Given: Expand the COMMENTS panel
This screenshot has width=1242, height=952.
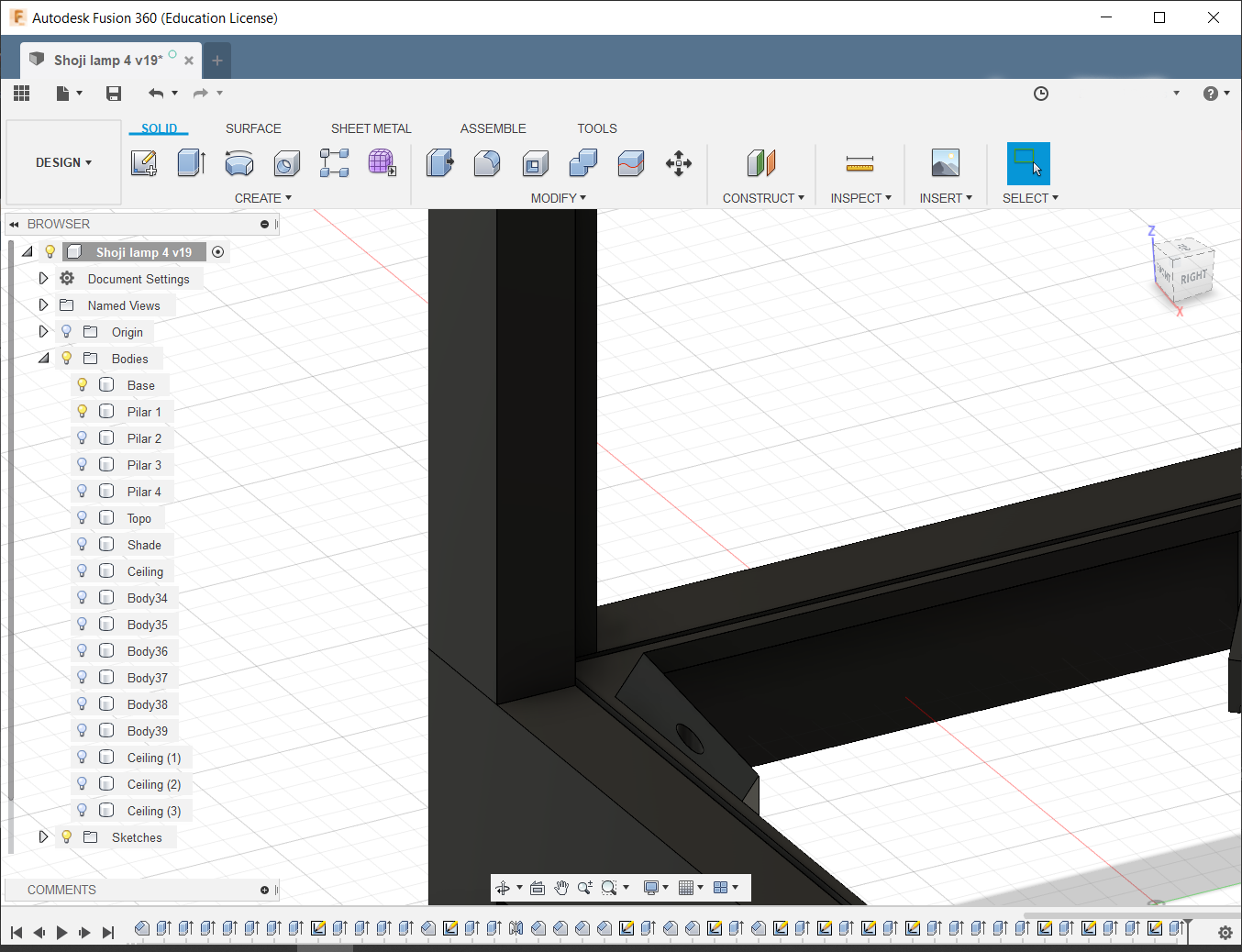Looking at the screenshot, I should click(x=265, y=890).
